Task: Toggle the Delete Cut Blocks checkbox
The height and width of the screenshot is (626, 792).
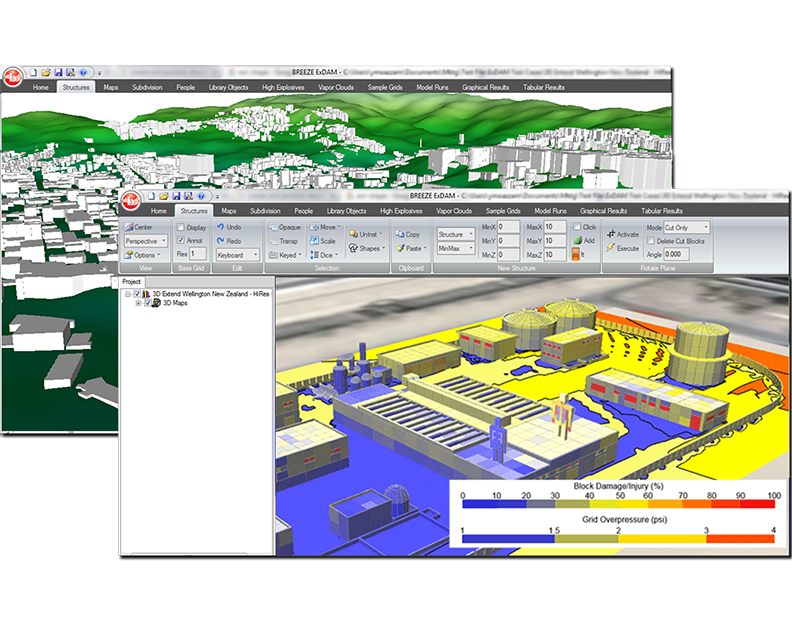Action: click(652, 241)
